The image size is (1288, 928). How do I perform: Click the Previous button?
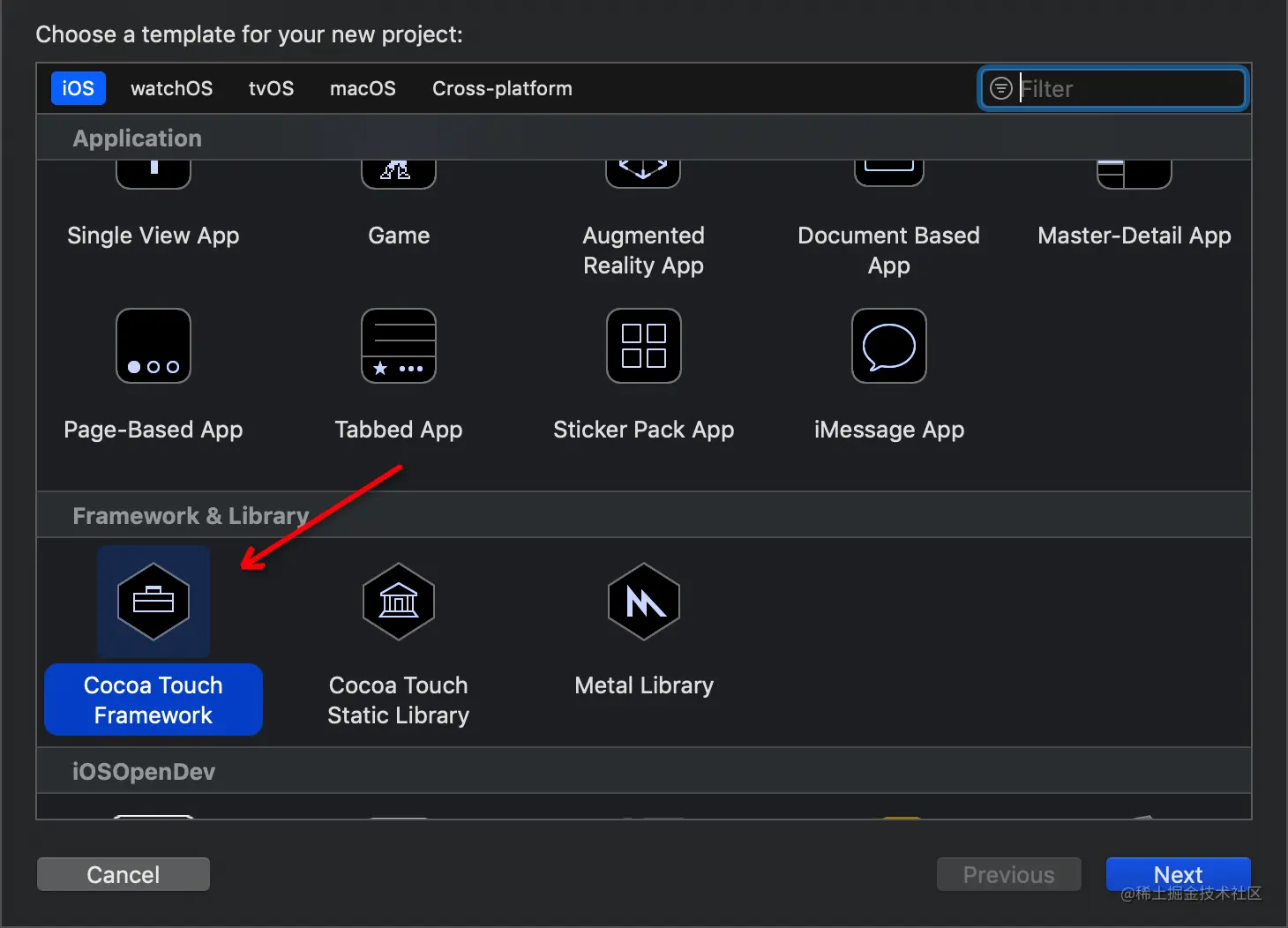(1009, 874)
